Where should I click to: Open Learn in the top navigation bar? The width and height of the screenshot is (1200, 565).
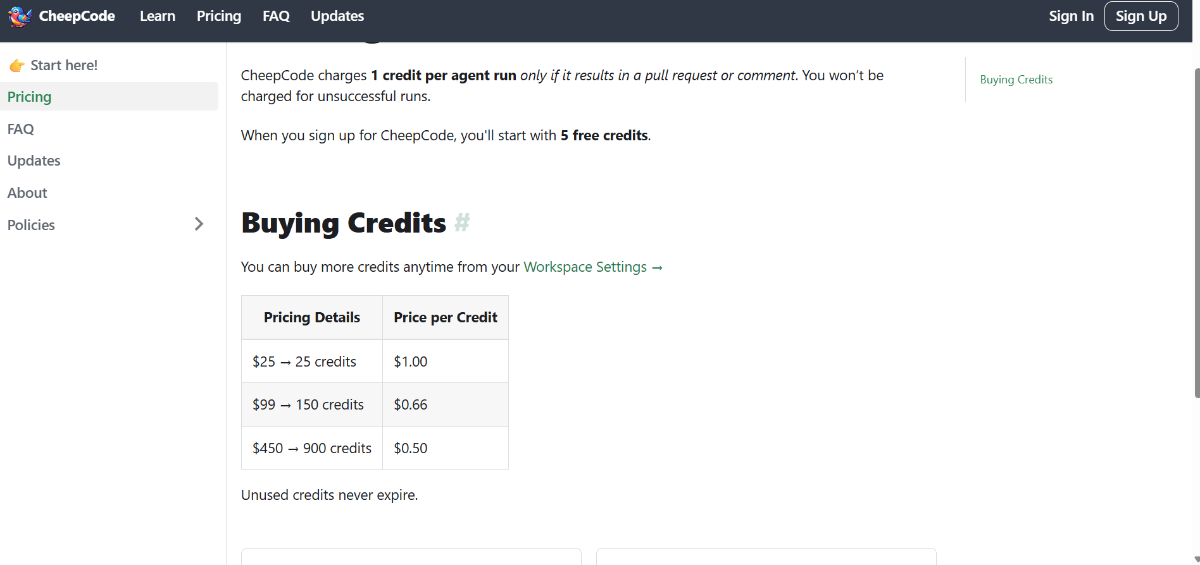point(157,16)
